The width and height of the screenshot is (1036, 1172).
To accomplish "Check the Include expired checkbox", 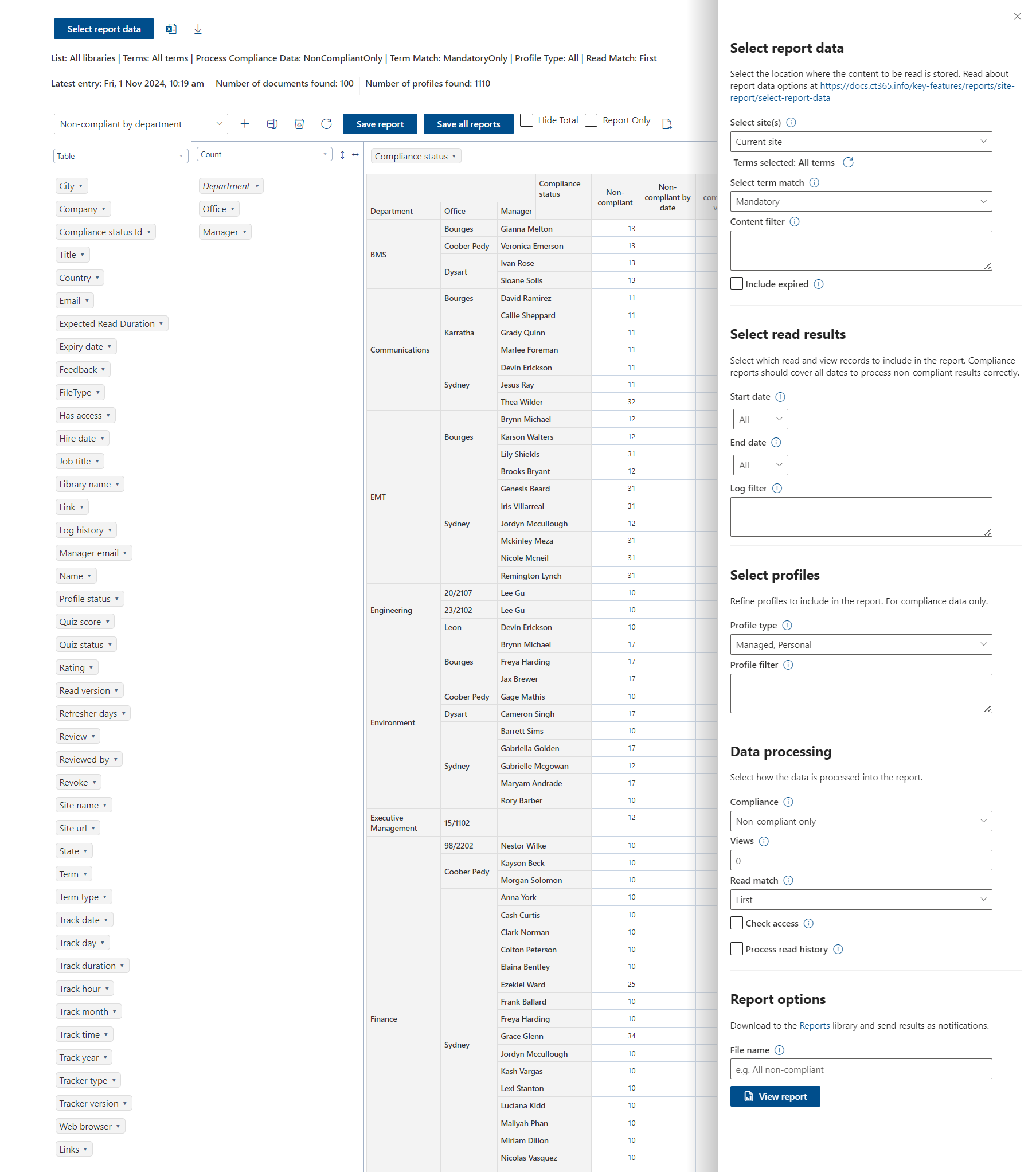I will [x=737, y=284].
